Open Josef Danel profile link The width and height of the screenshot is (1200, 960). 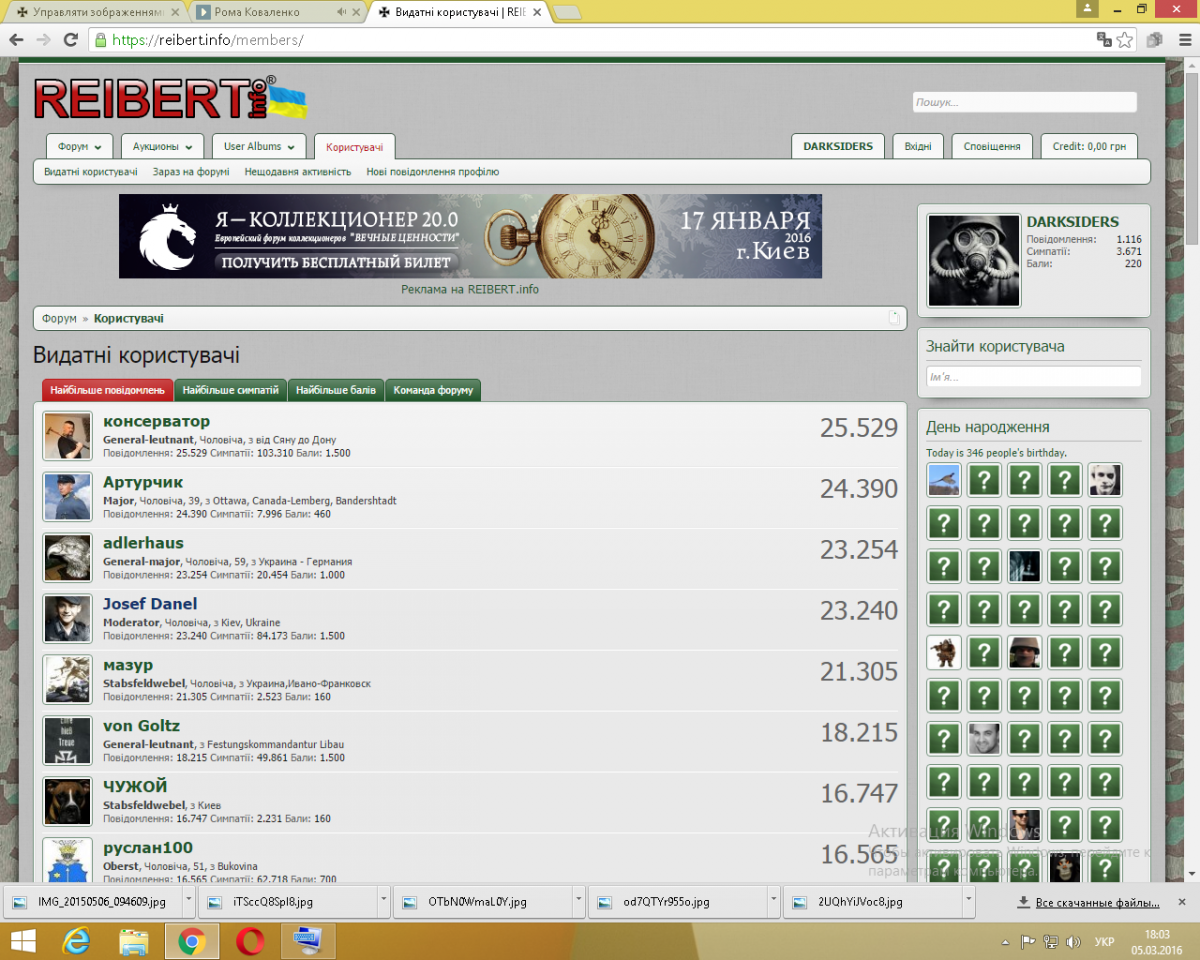tap(150, 604)
